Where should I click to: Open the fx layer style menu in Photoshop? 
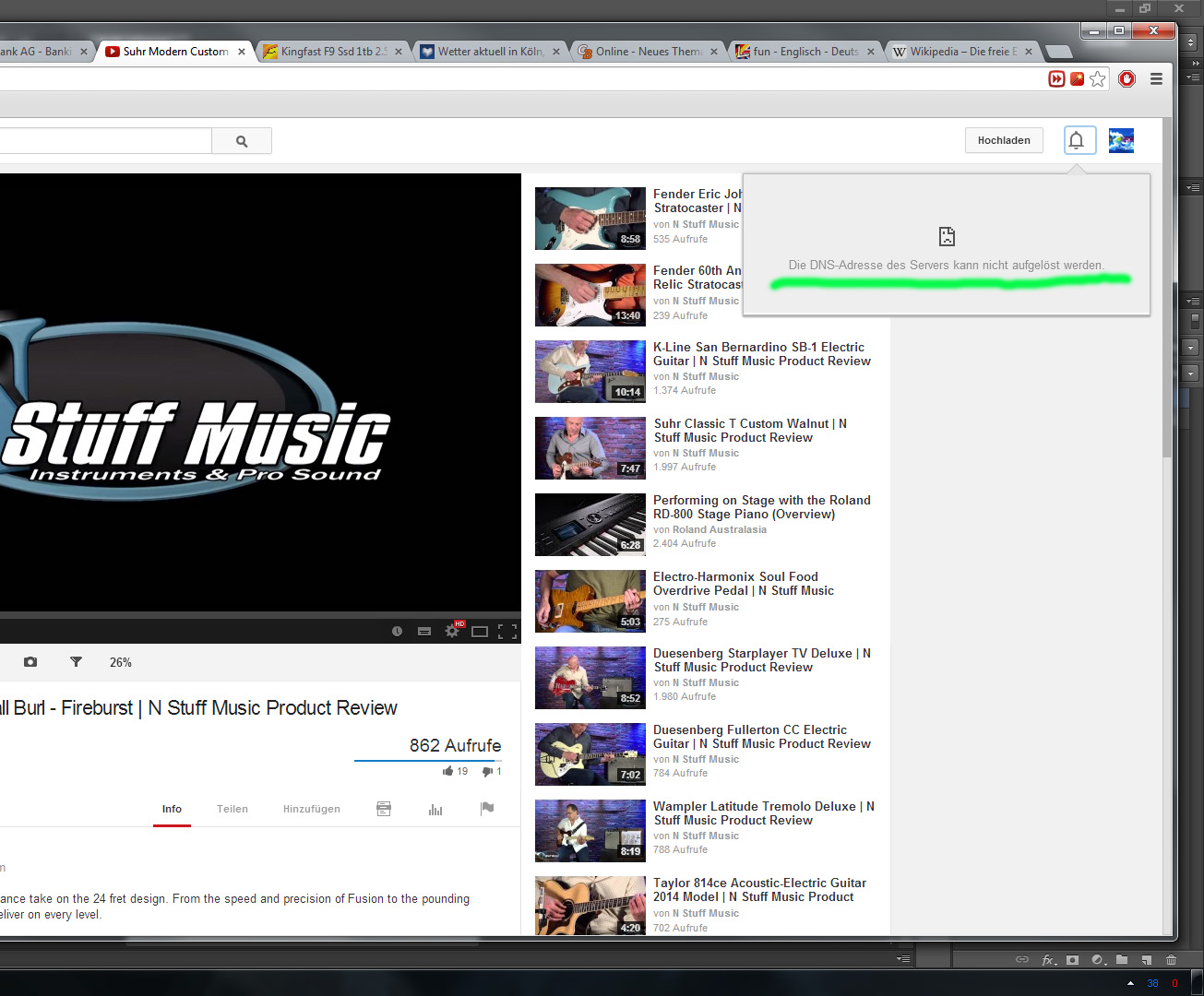point(1048,960)
